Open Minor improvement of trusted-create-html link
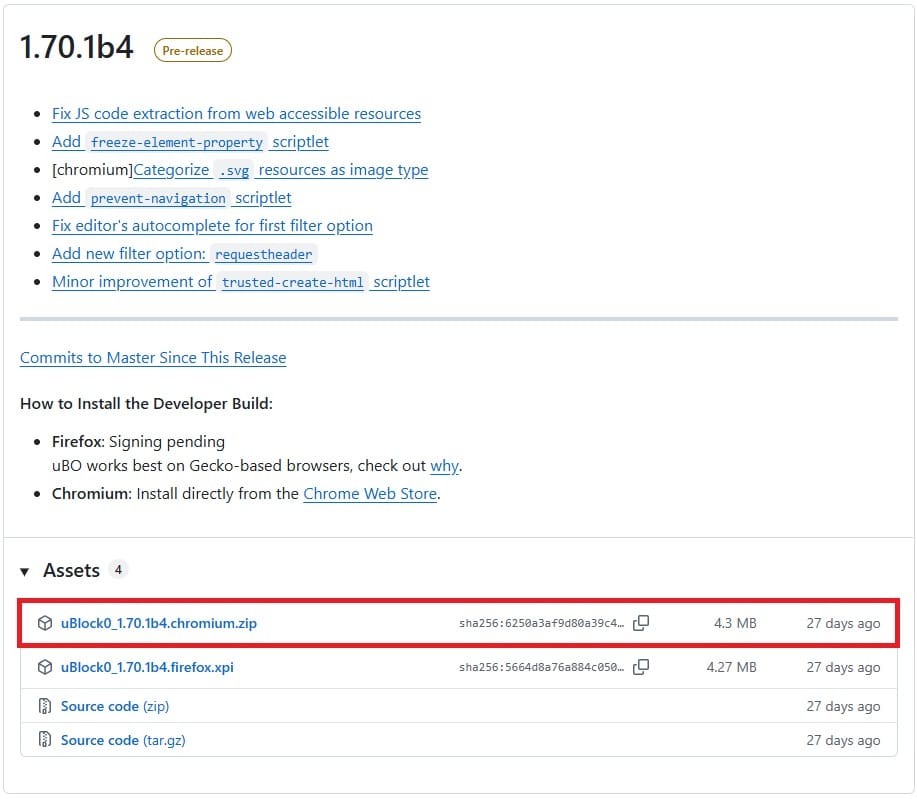The height and width of the screenshot is (799, 917). click(241, 282)
